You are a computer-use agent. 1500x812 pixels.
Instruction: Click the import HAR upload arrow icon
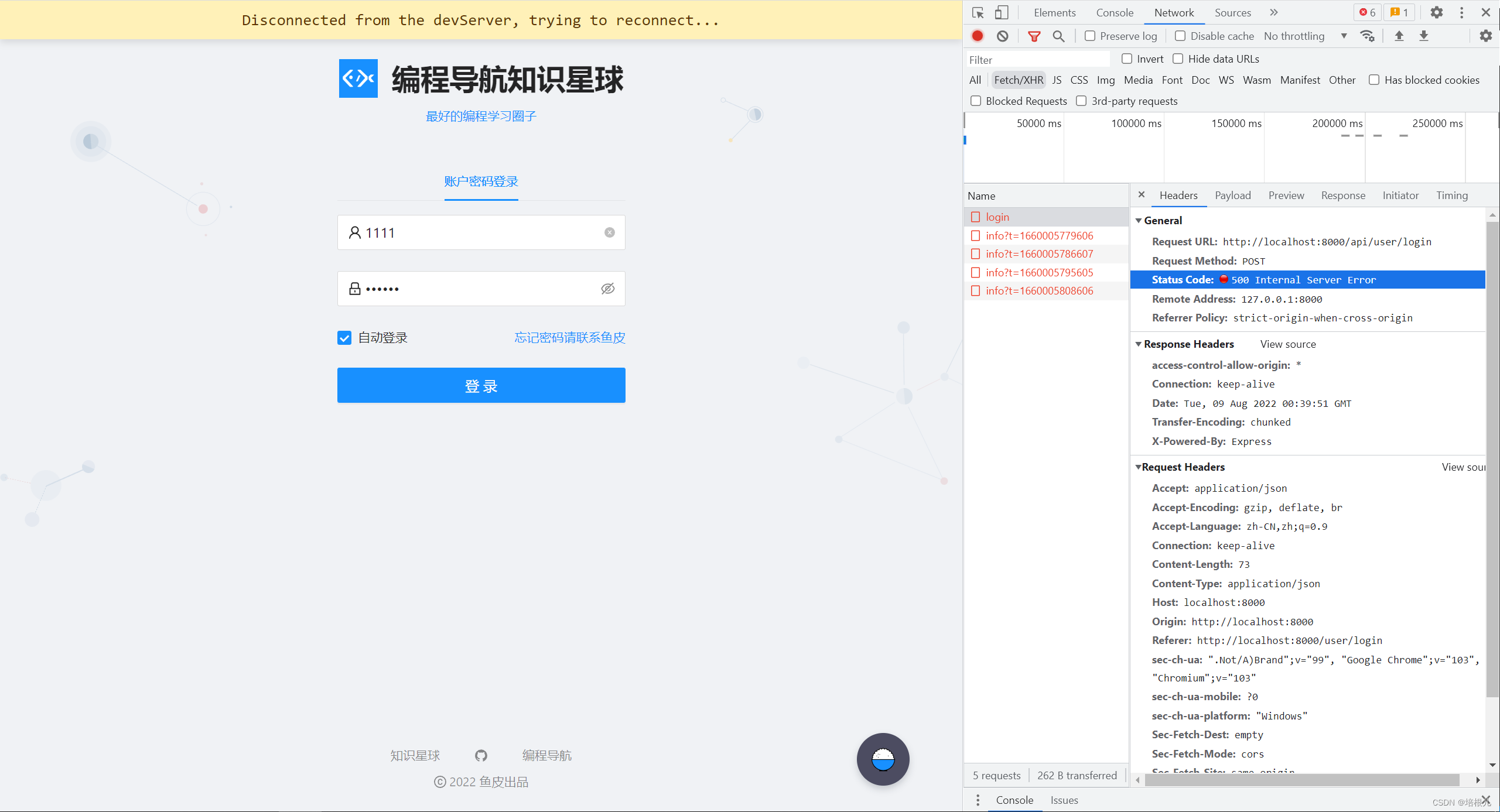click(1399, 36)
